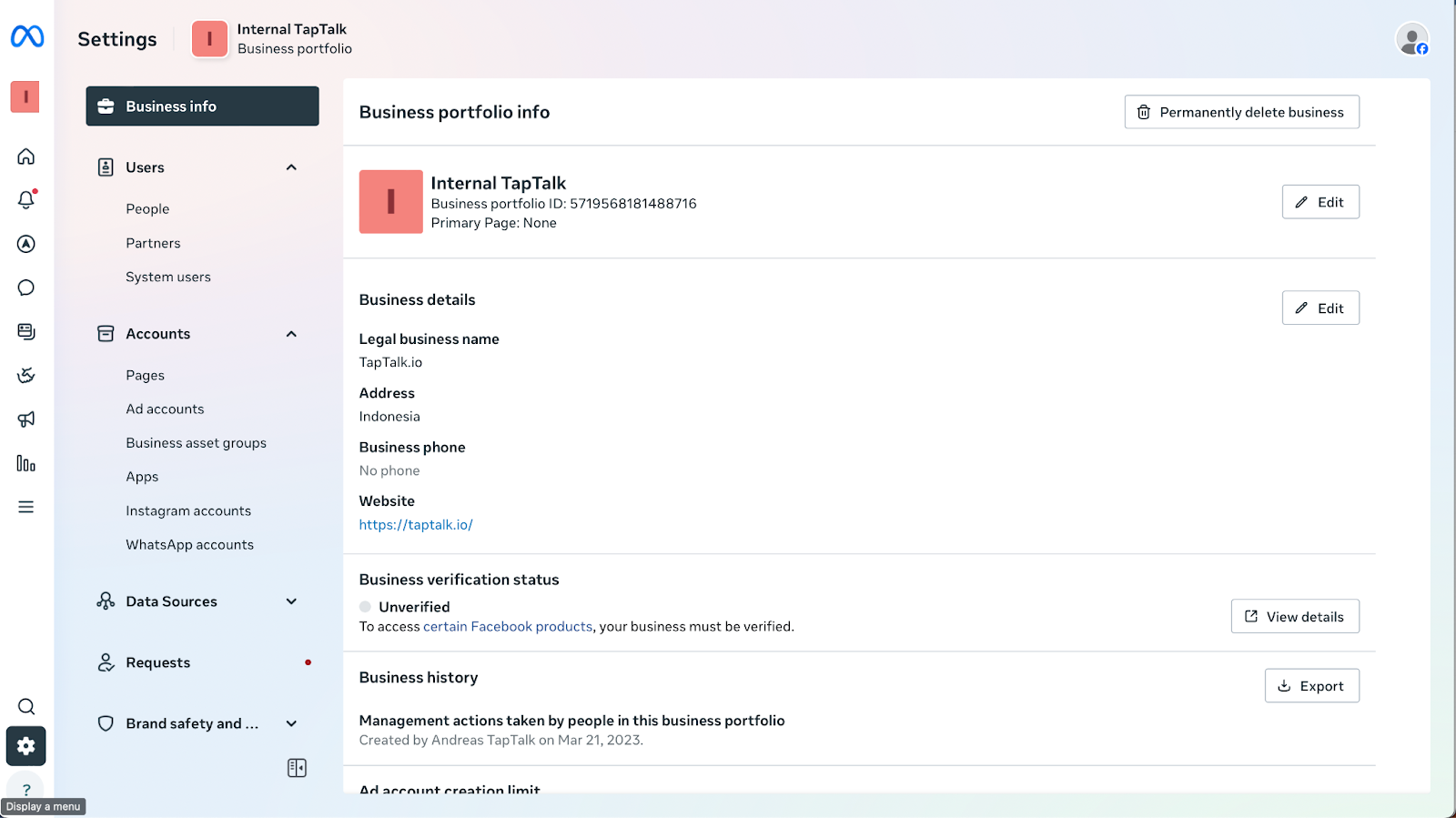Screen dimensions: 1456x818
Task: Open the content posts icon in rail
Action: click(26, 331)
